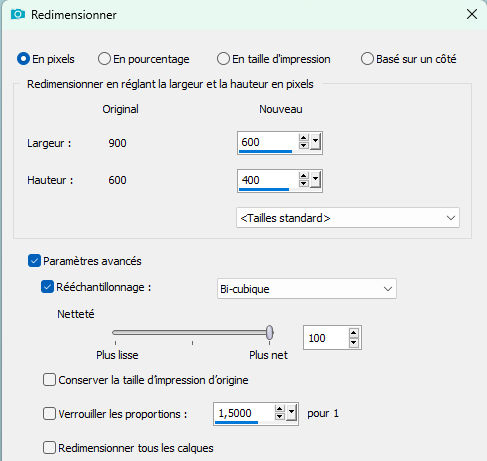Decrease Hauteur with the down arrow

pos(303,184)
